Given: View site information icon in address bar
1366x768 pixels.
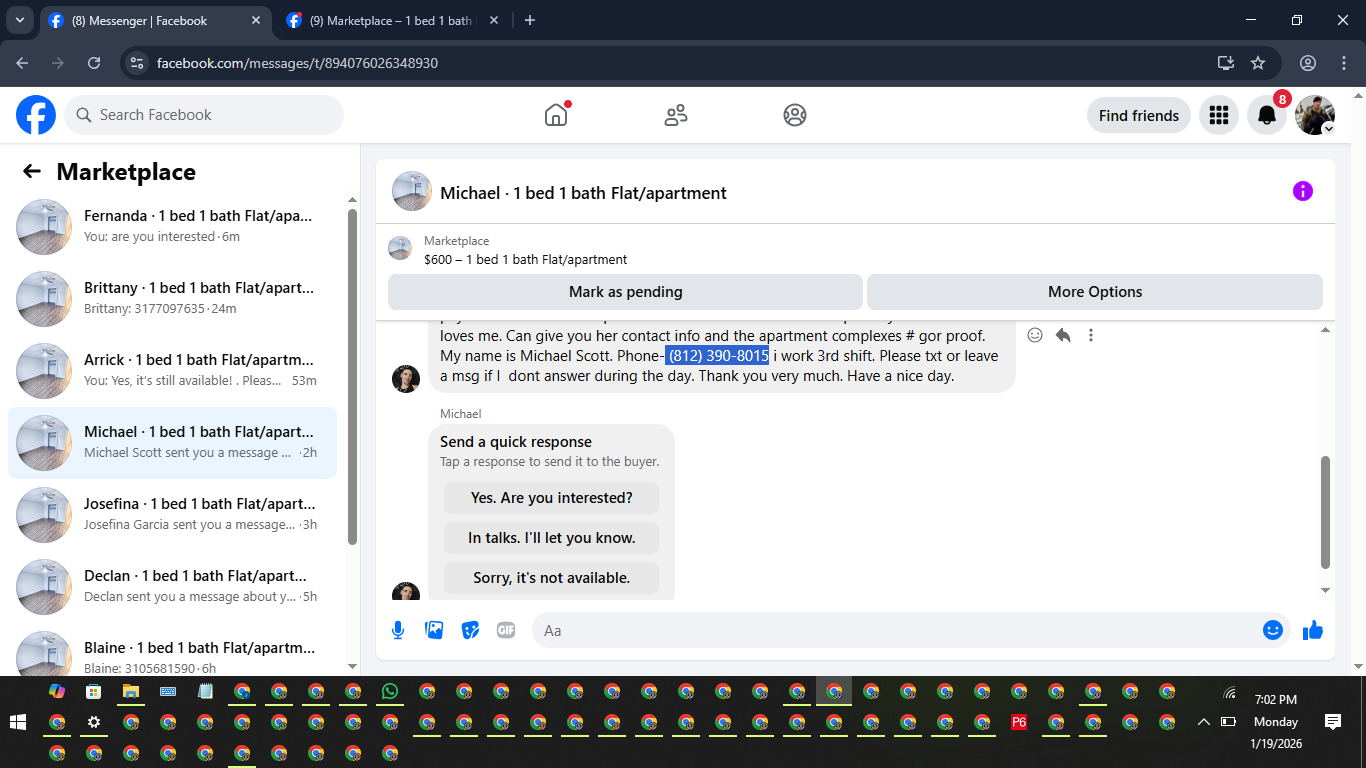Looking at the screenshot, I should click(x=137, y=63).
